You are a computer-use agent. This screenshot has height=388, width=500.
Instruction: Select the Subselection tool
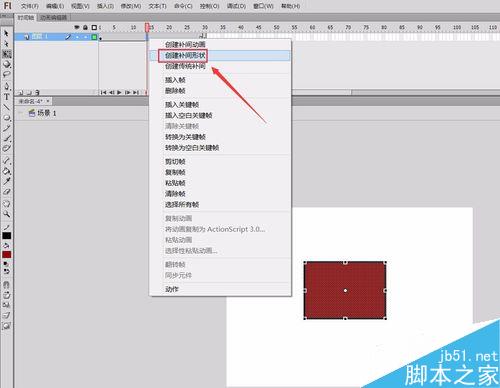(x=6, y=43)
